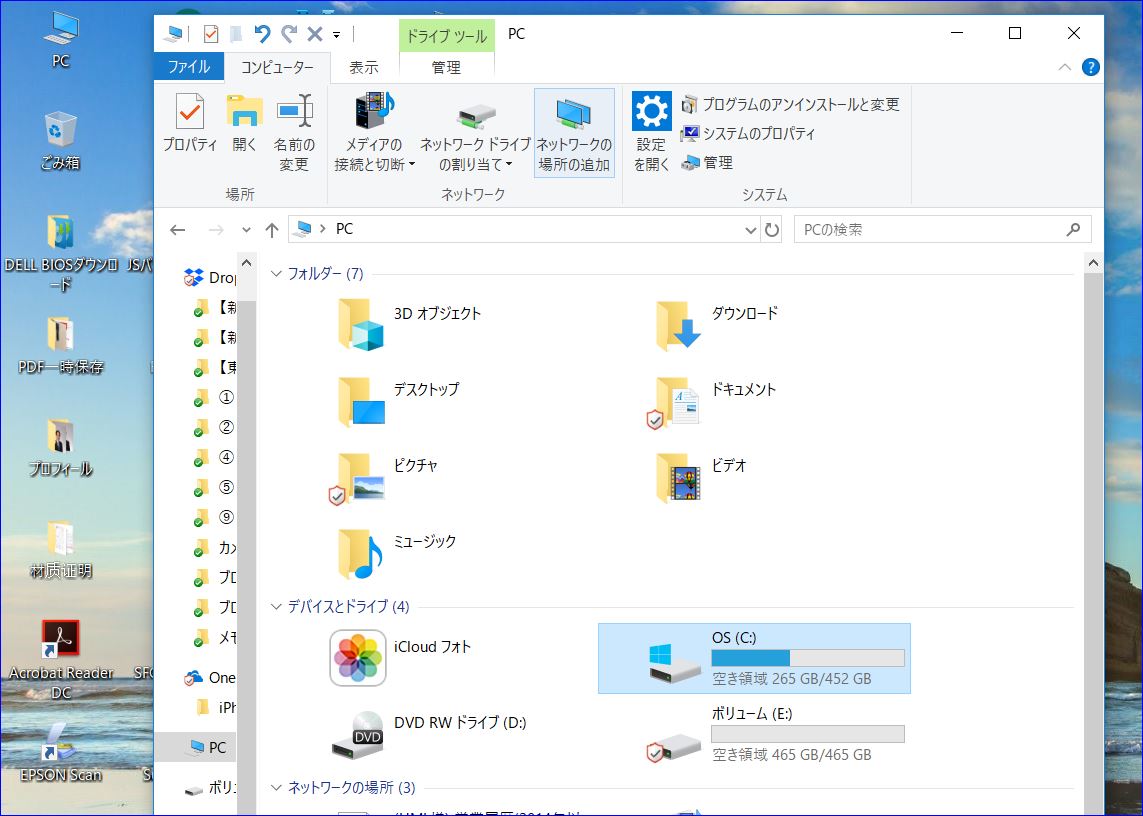The image size is (1143, 816).
Task: Collapse the デバイスとドライブ (4) group
Action: tap(276, 607)
